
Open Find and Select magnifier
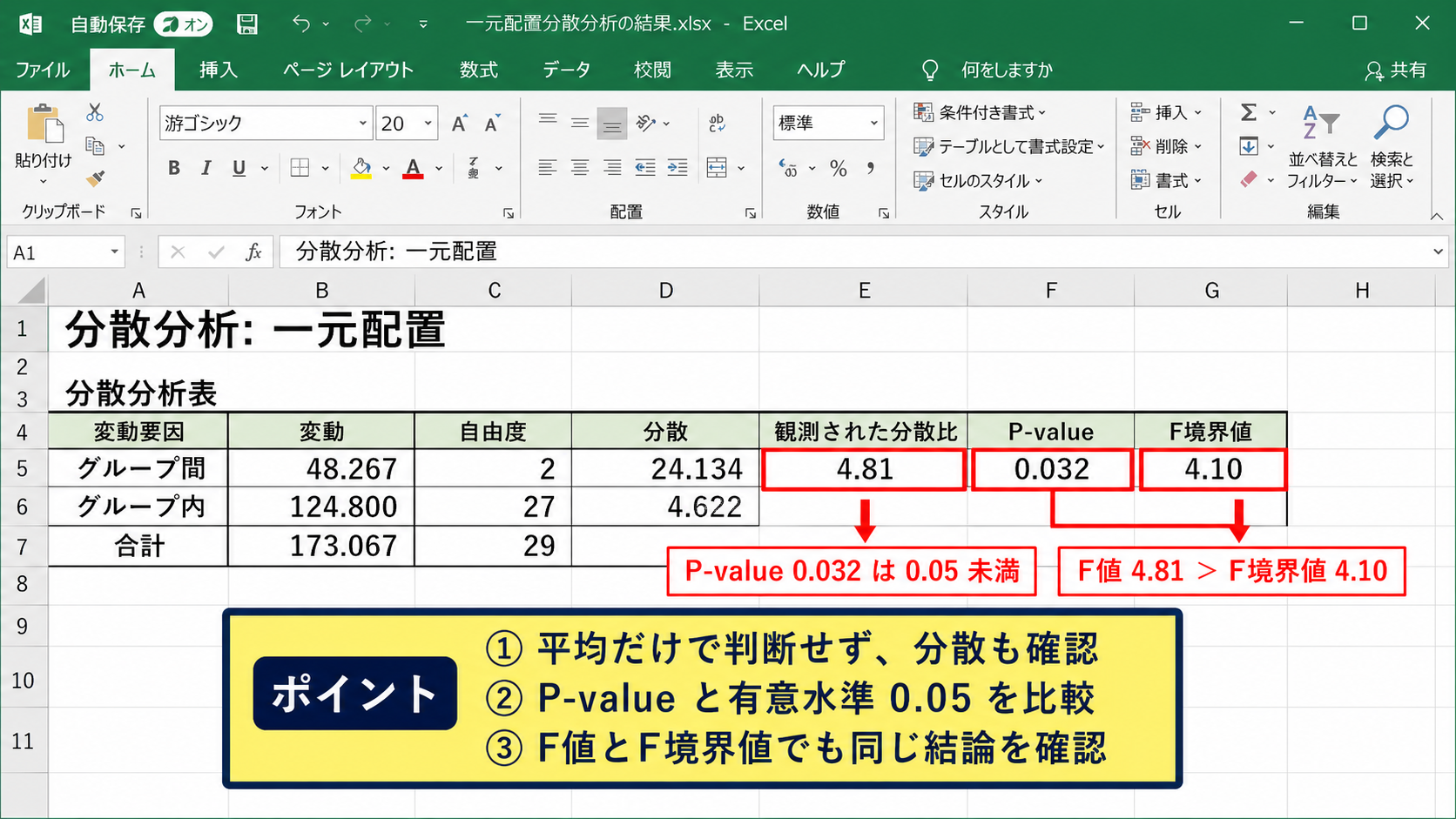point(1392,123)
